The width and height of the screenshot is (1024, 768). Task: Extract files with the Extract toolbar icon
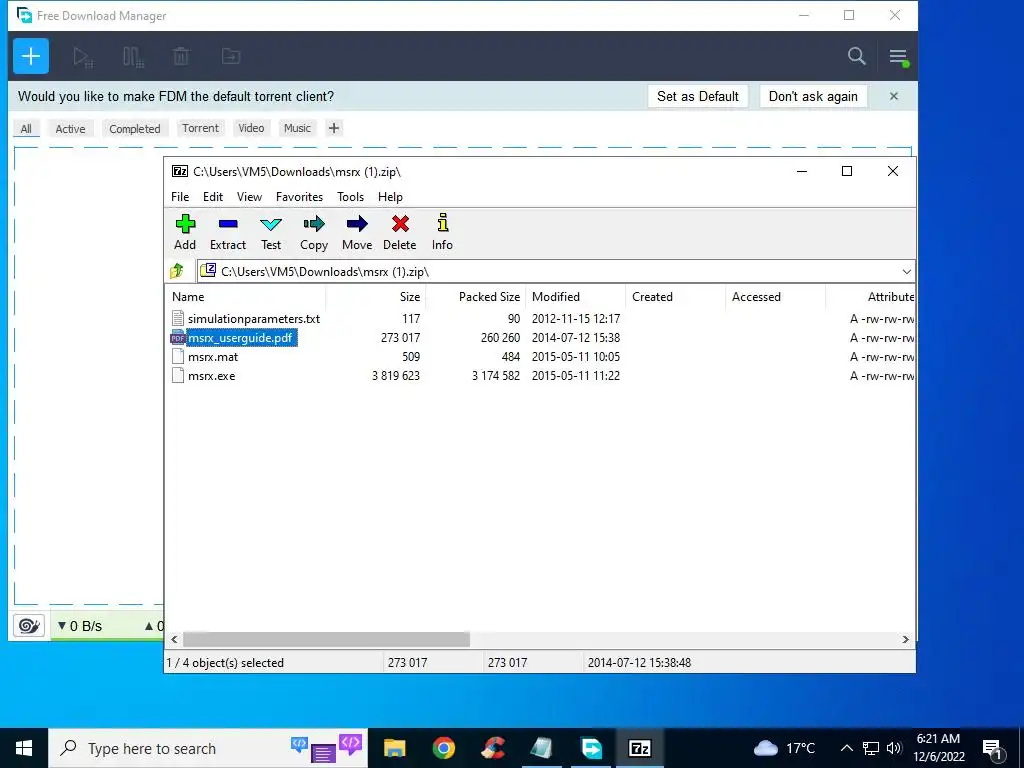[x=228, y=232]
